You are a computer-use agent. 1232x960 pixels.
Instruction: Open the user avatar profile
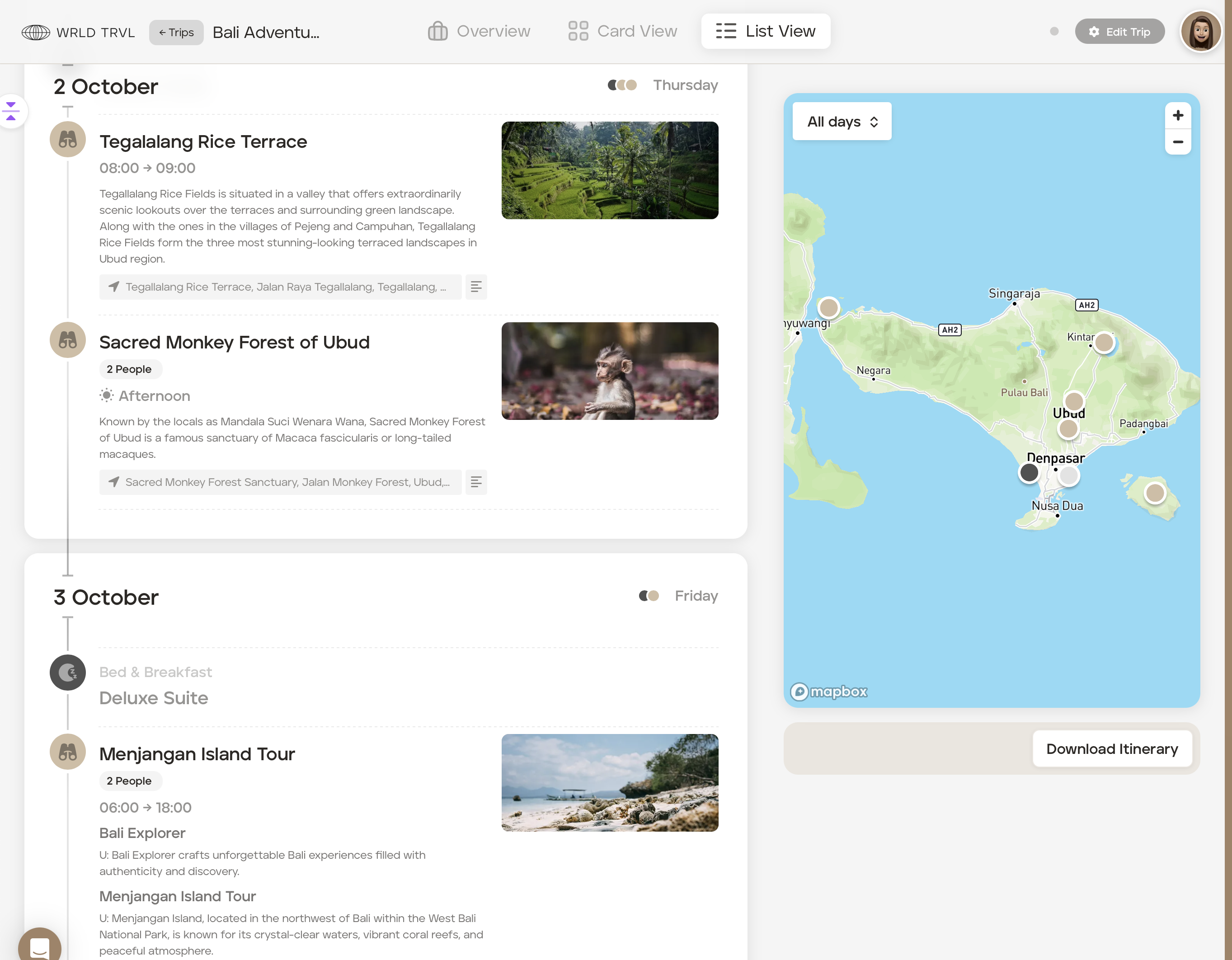pos(1200,32)
